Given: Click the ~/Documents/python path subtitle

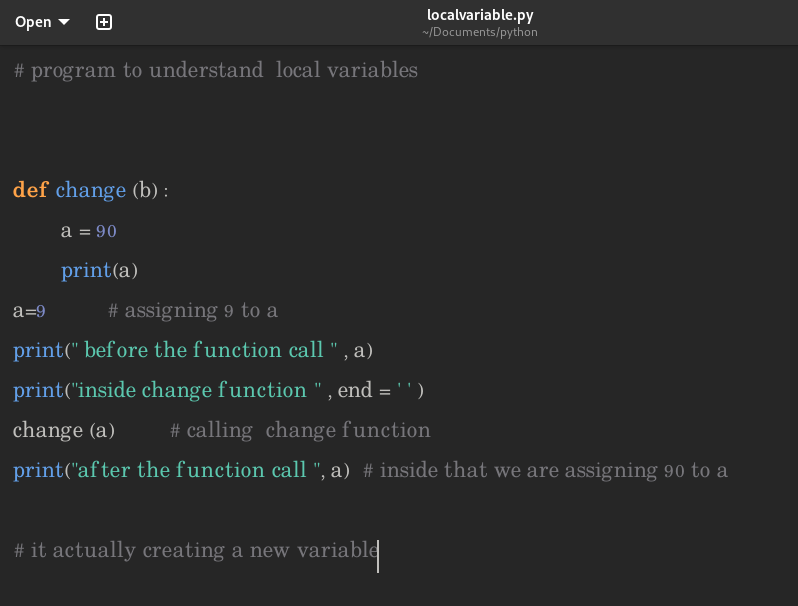Looking at the screenshot, I should point(479,32).
